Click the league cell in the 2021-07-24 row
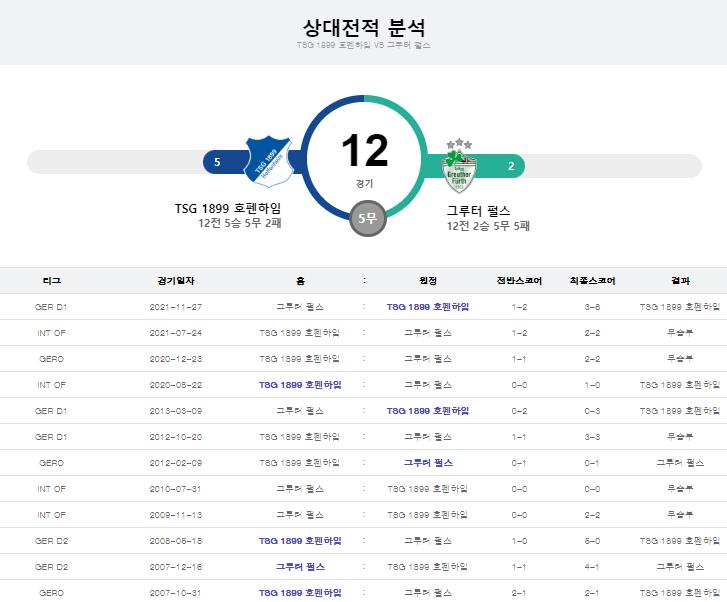This screenshot has height=602, width=727. coord(51,333)
